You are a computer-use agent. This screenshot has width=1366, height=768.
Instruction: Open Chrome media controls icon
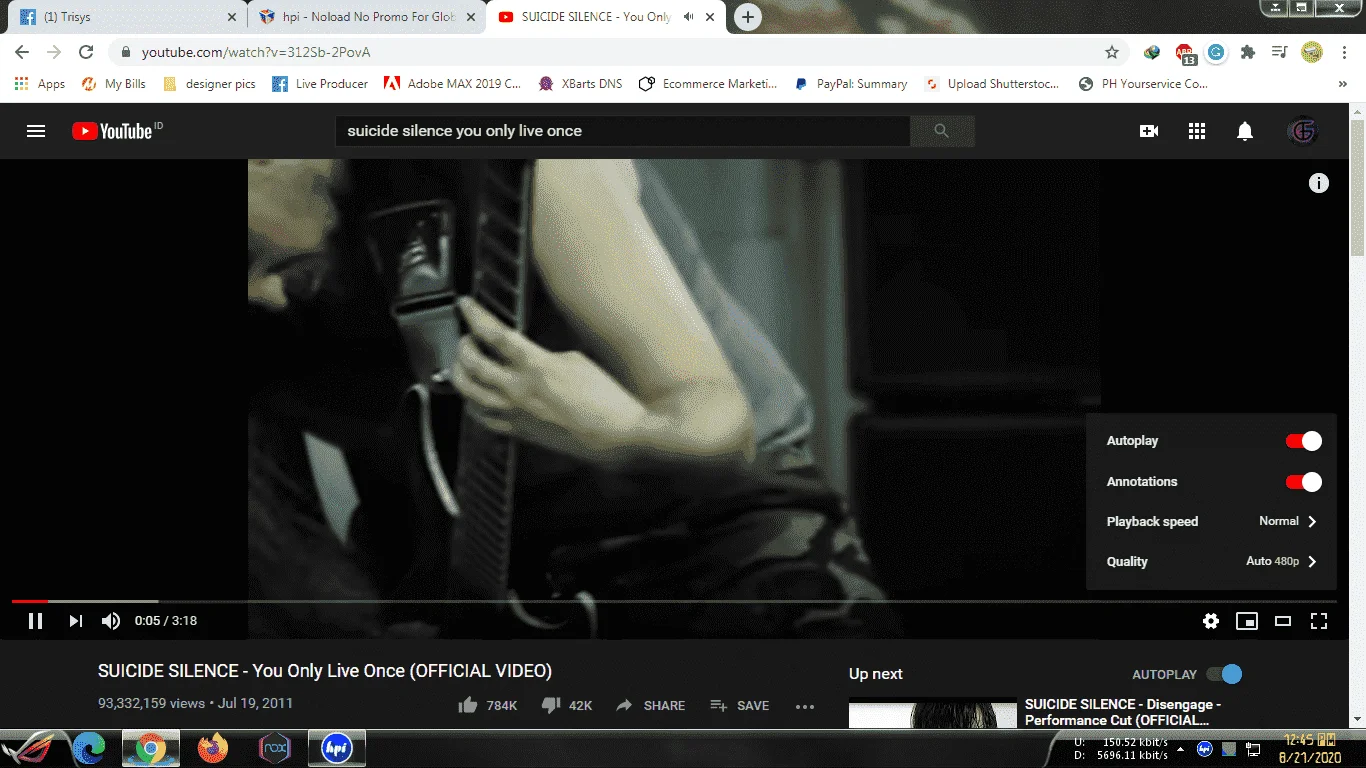1279,52
